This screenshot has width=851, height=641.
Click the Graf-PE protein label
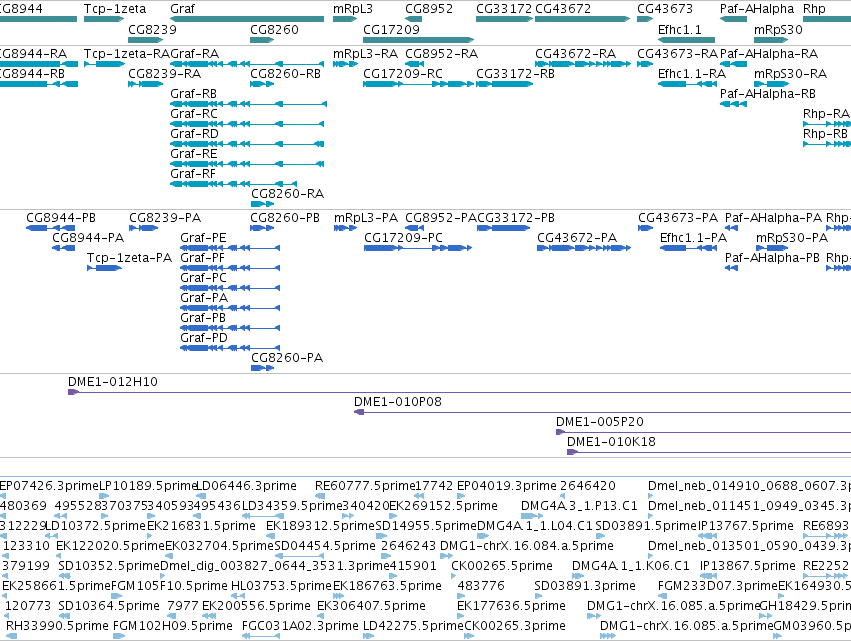[x=203, y=237]
